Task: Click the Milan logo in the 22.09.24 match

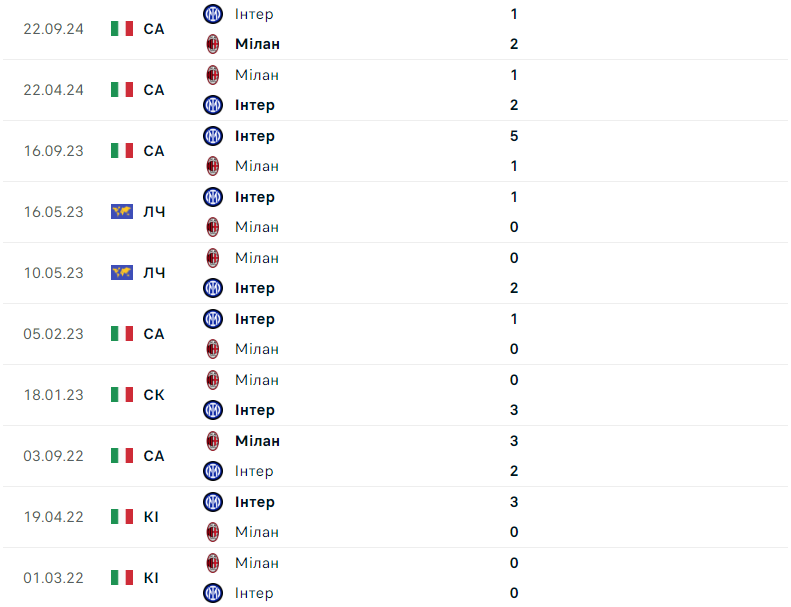Action: [212, 44]
